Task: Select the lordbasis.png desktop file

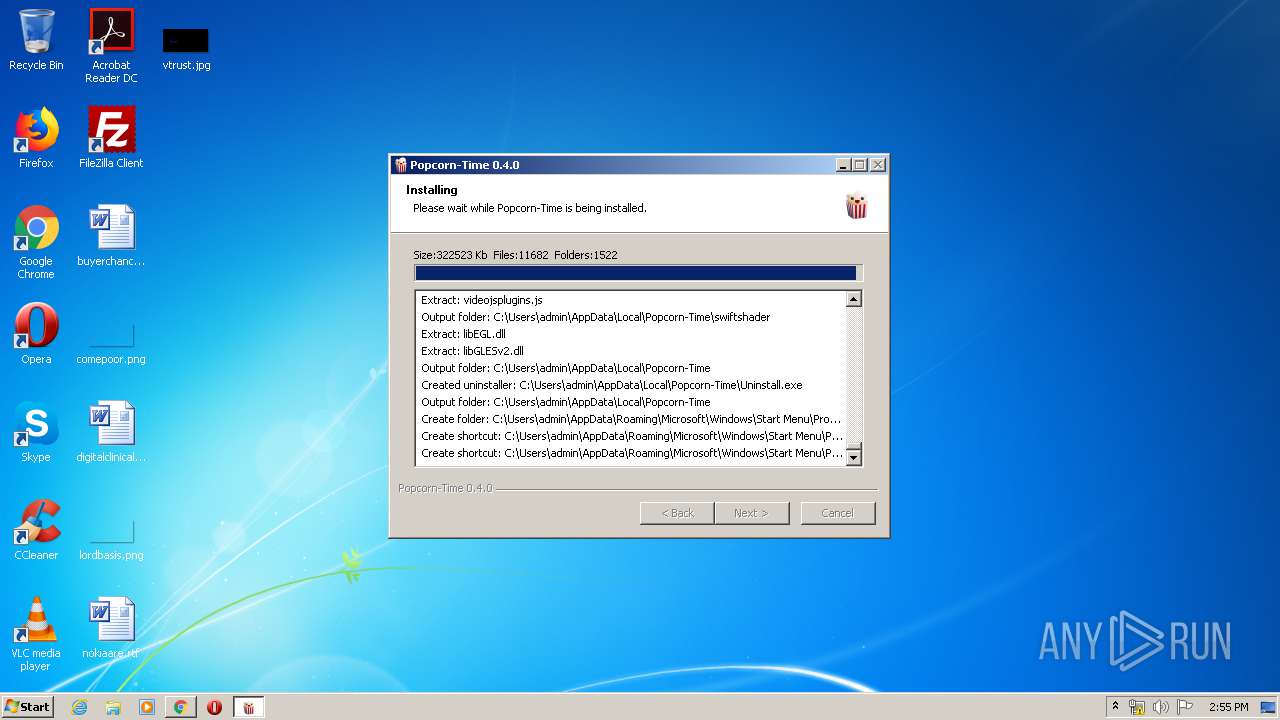Action: click(111, 538)
